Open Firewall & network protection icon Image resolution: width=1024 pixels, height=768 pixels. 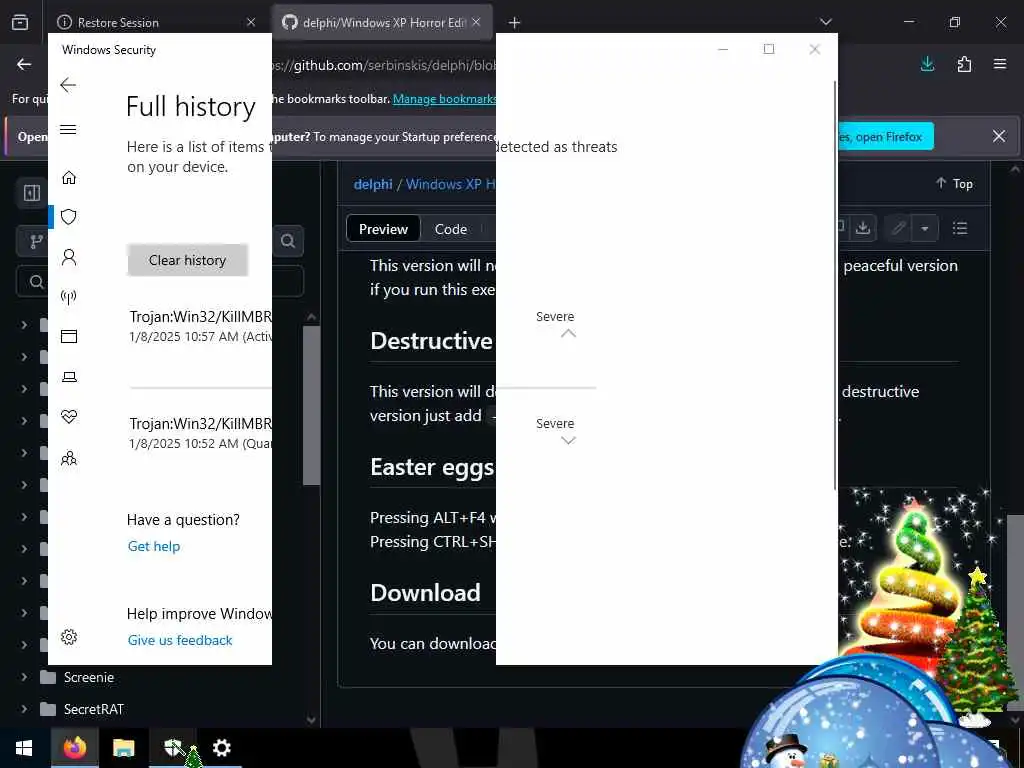pyautogui.click(x=69, y=298)
